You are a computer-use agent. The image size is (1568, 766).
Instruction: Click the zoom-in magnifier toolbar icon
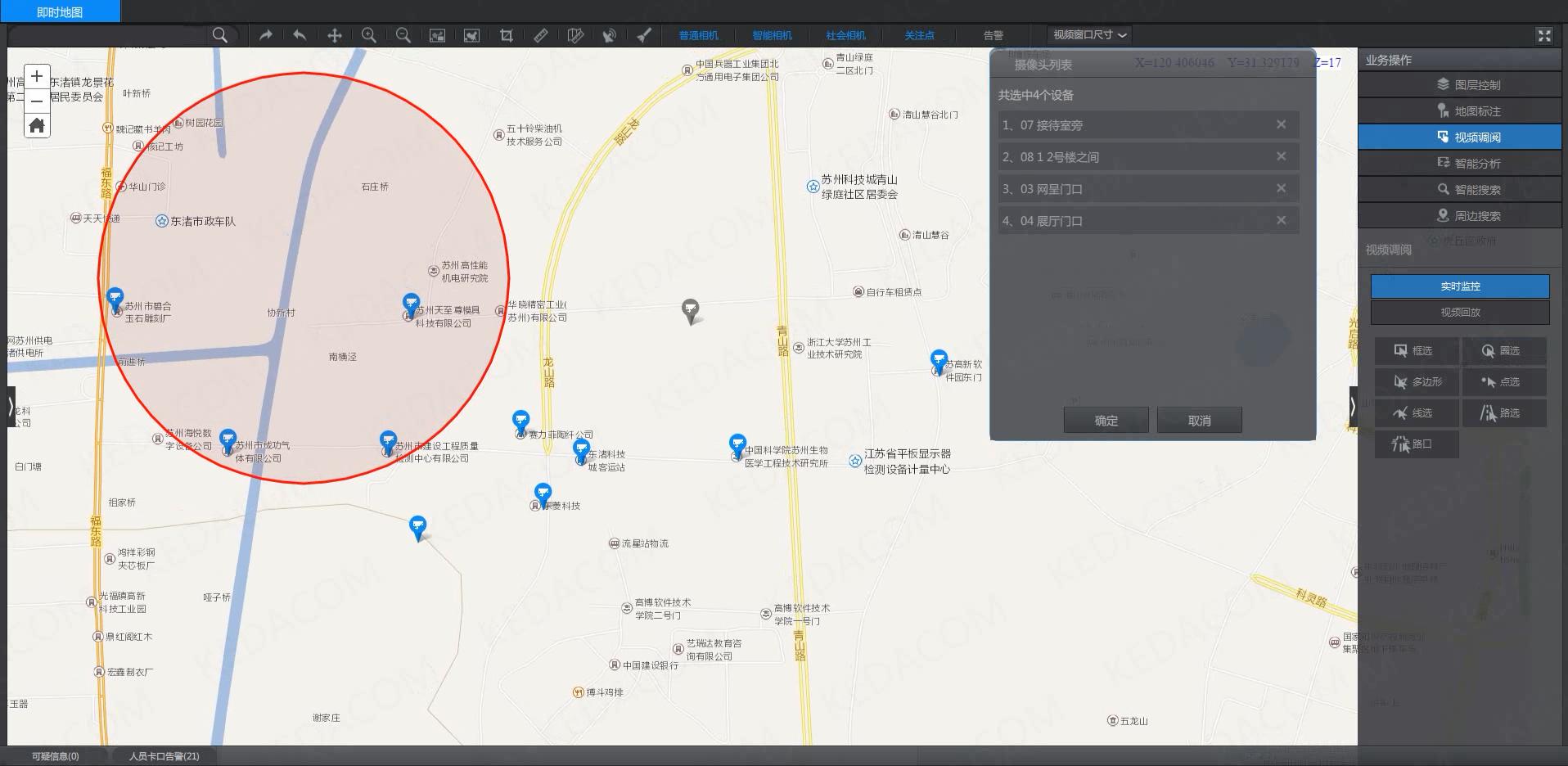[369, 35]
